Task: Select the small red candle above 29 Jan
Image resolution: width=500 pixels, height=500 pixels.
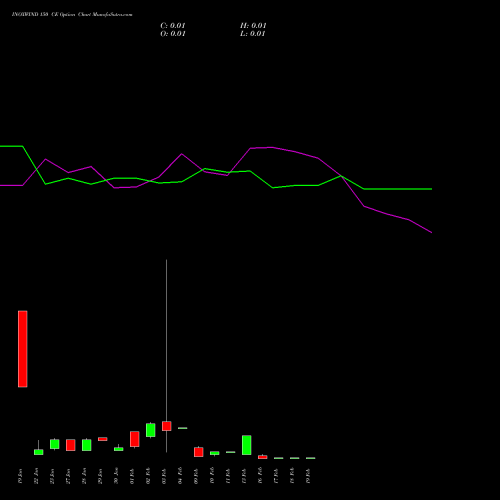Action: tap(103, 439)
